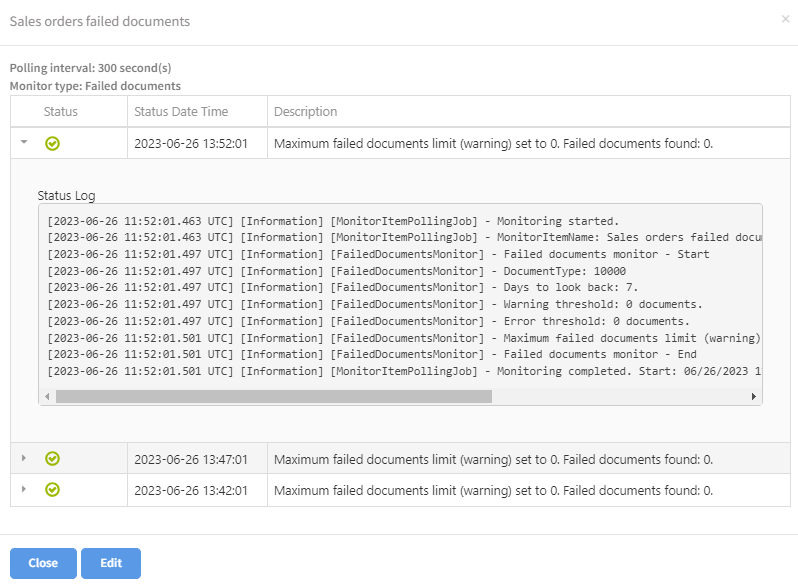Dismiss dialog using the top-right X icon
This screenshot has height=588, width=798.
(x=785, y=19)
